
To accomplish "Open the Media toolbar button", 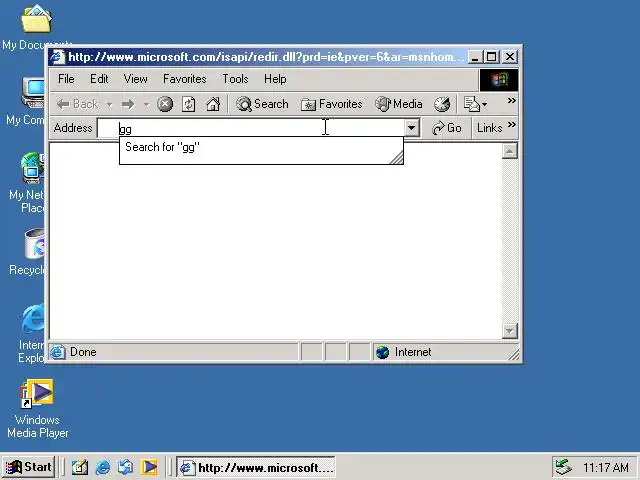I will pyautogui.click(x=398, y=104).
